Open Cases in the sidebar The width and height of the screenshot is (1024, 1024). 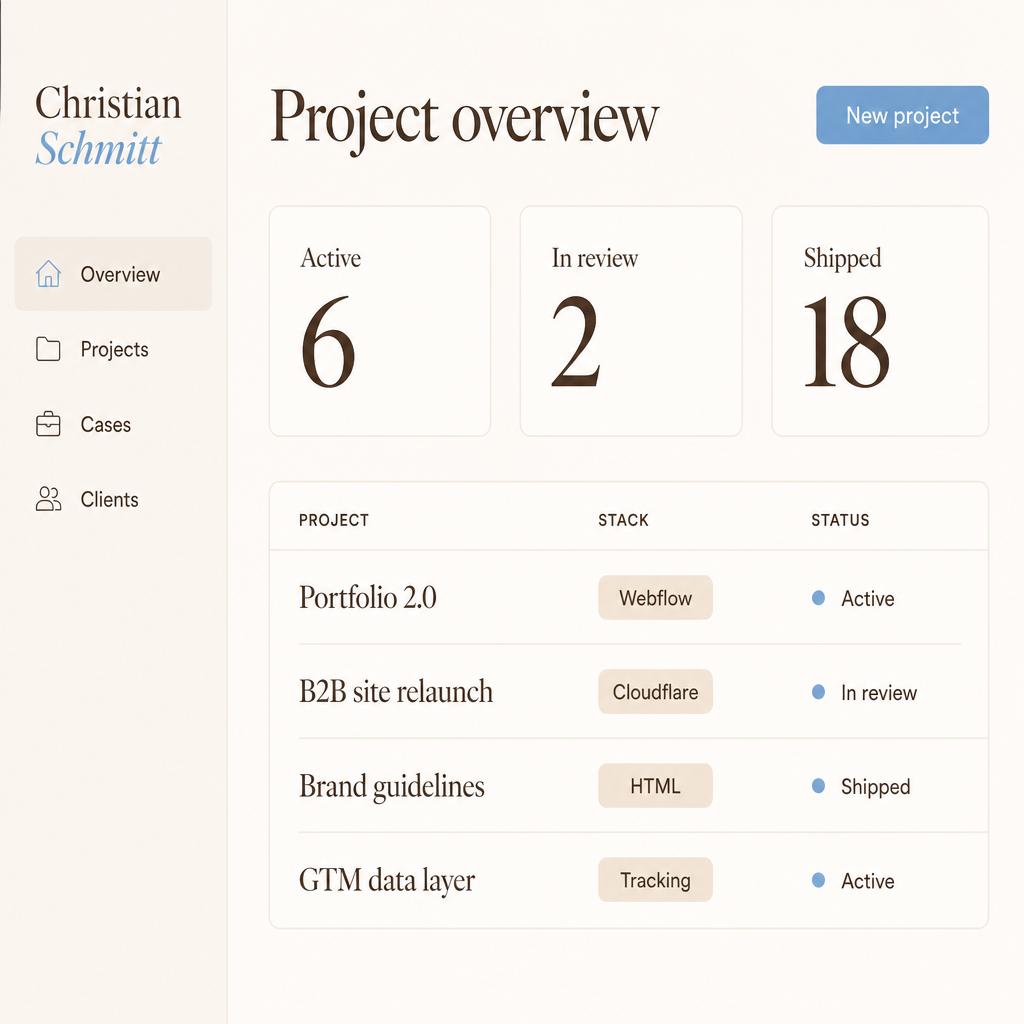click(x=114, y=424)
